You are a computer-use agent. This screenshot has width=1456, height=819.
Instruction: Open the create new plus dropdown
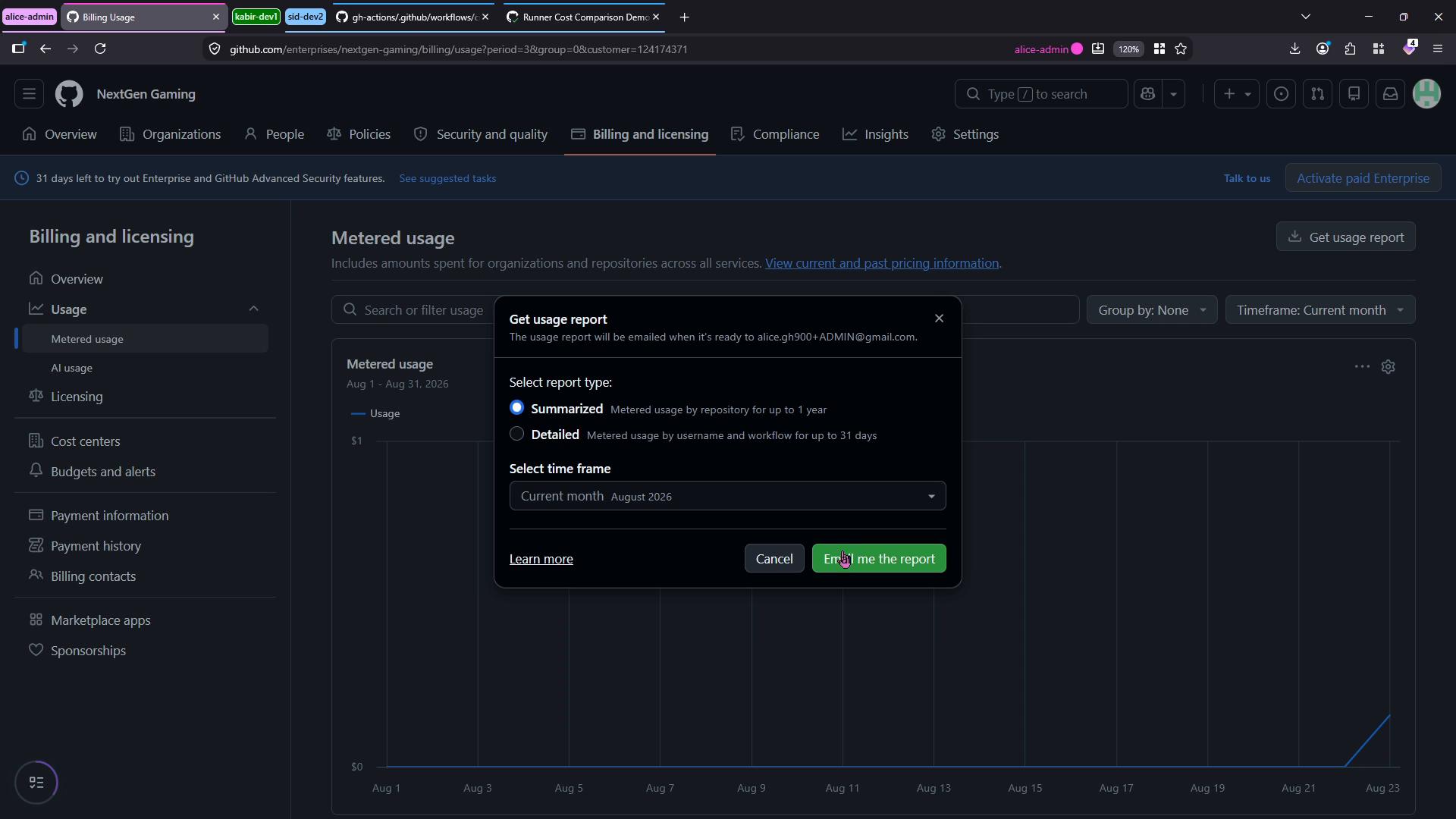1236,94
